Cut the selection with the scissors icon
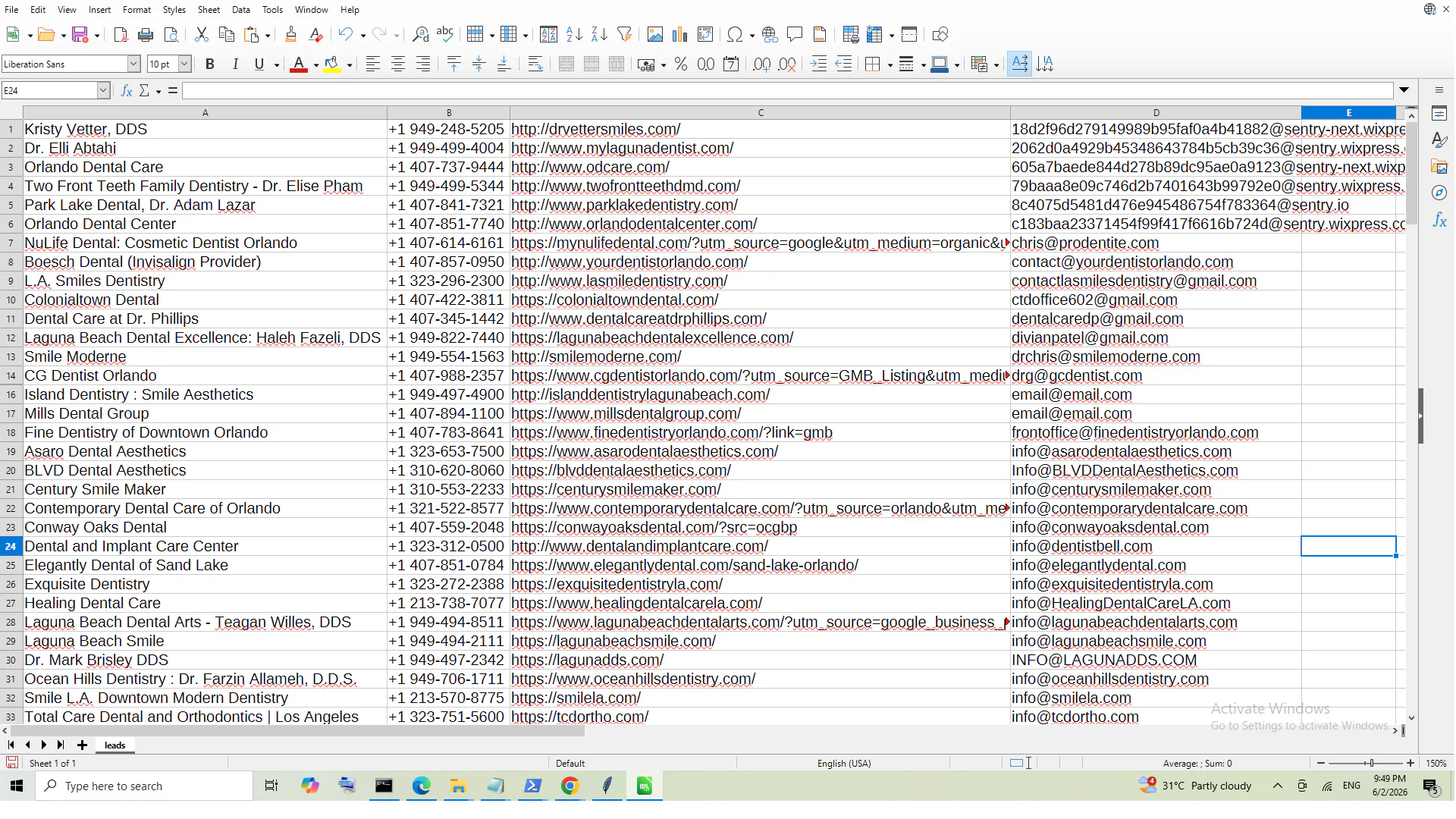The height and width of the screenshot is (819, 1456). pos(201,34)
